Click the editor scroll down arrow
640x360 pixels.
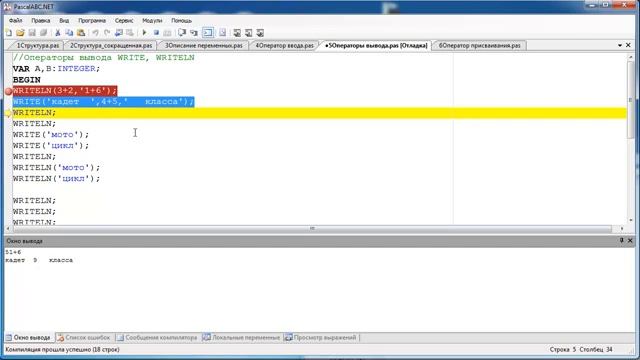631,221
